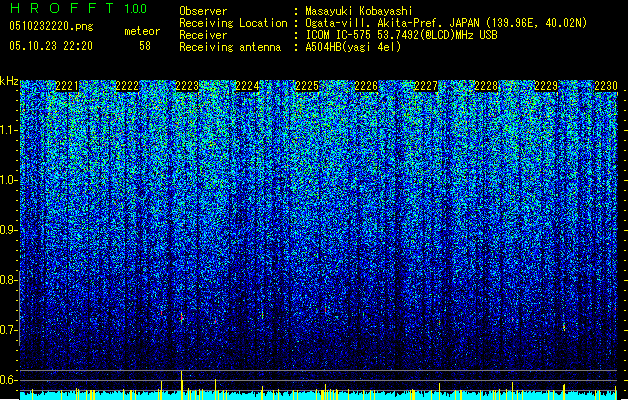Screen dimensions: 629x400
Task: Select the filename 0510232220.png
Action: 51,26
